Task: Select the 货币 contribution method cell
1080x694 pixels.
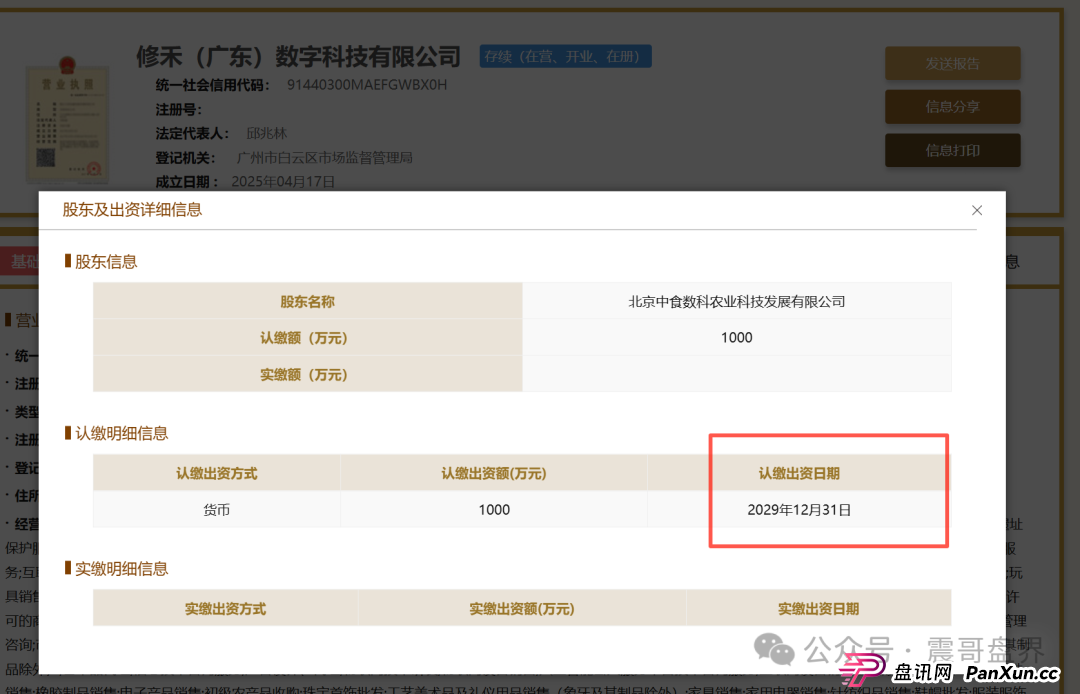Action: pos(216,509)
